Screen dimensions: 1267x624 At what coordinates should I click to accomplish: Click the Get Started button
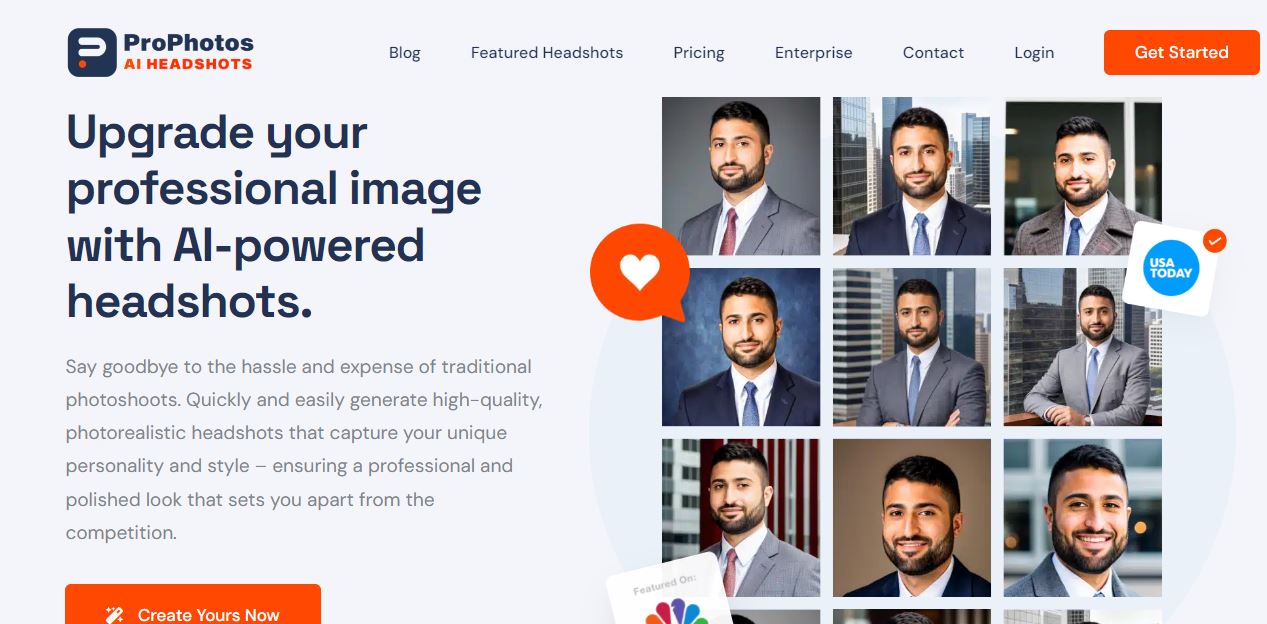[1181, 52]
